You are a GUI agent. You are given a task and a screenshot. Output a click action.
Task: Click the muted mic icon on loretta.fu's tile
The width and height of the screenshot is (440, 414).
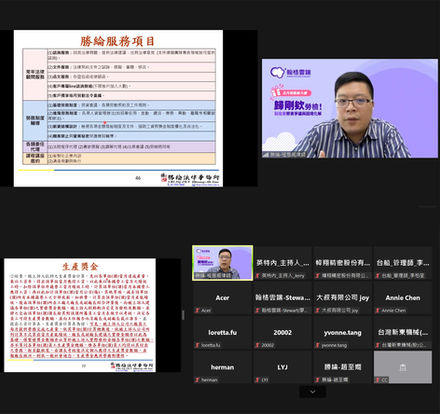197,345
